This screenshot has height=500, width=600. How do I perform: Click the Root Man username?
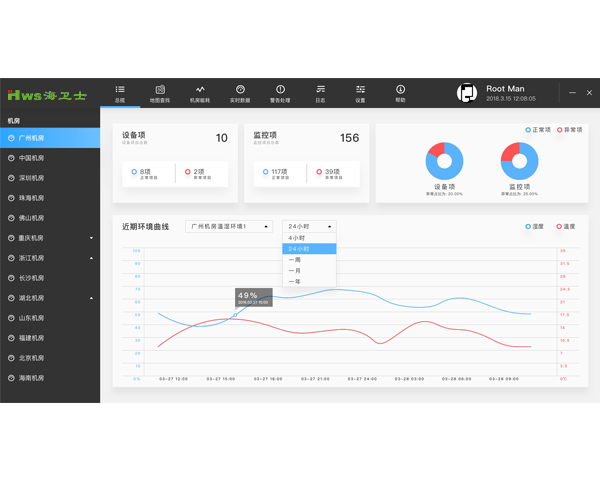coord(505,89)
